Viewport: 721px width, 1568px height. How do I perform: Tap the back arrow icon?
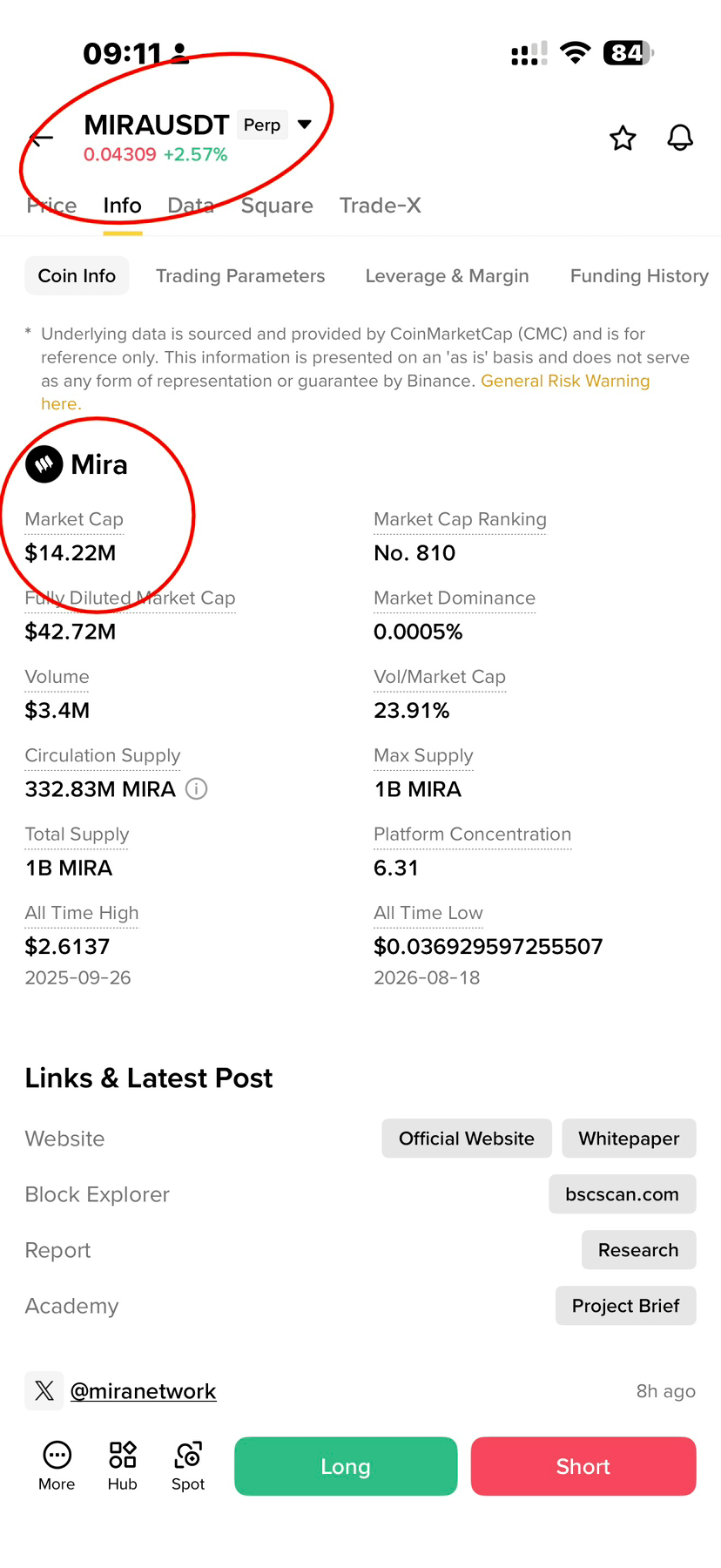coord(41,138)
